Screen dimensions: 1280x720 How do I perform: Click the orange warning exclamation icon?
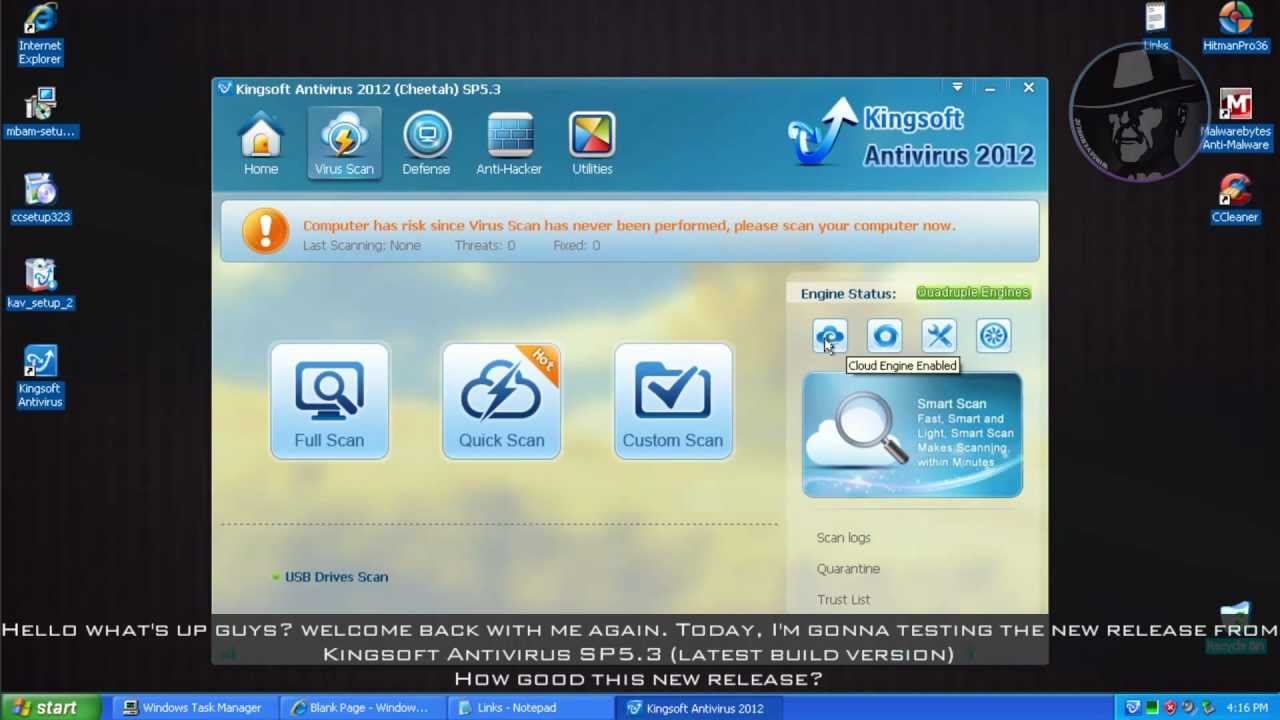[265, 232]
